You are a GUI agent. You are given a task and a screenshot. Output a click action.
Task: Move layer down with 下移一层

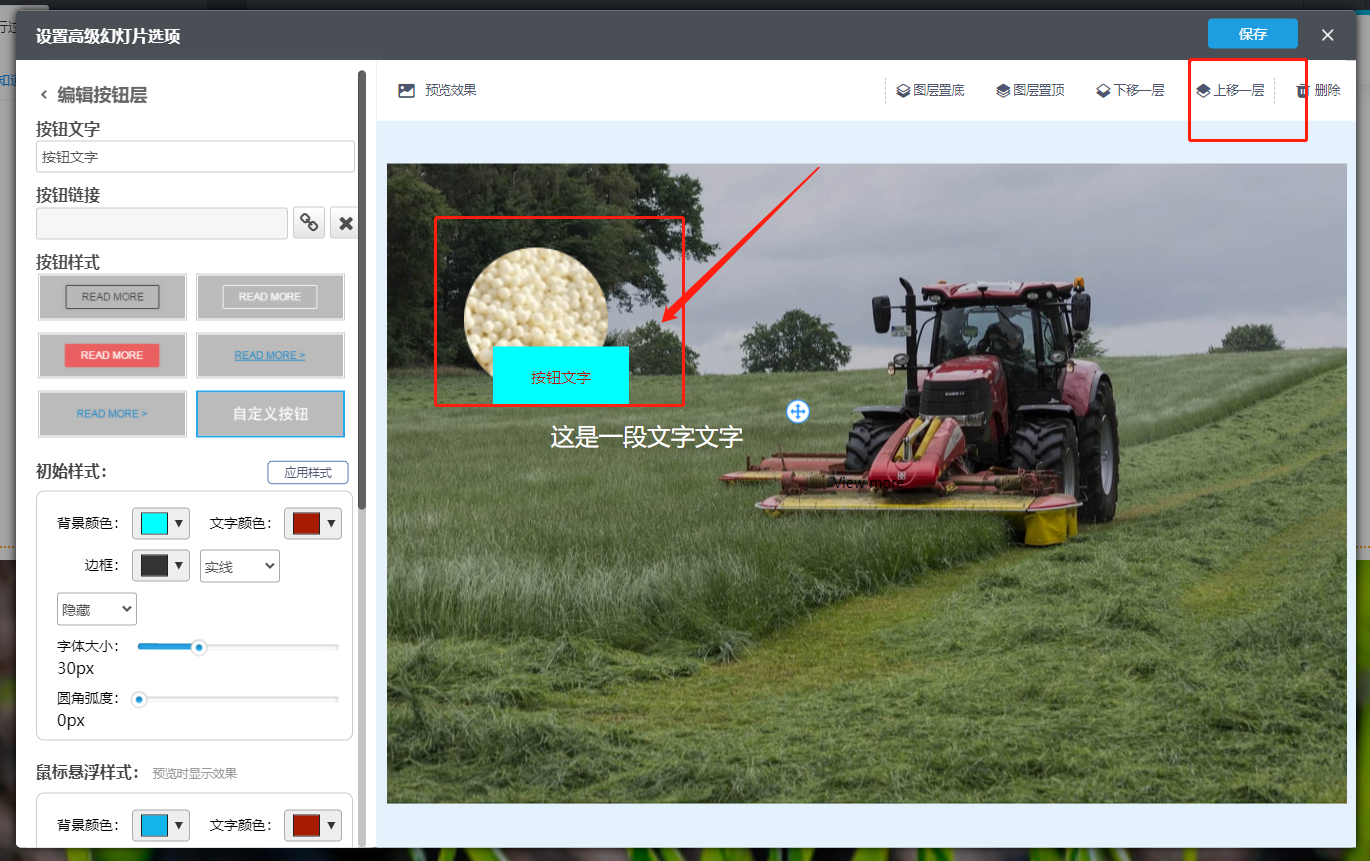[x=1130, y=91]
